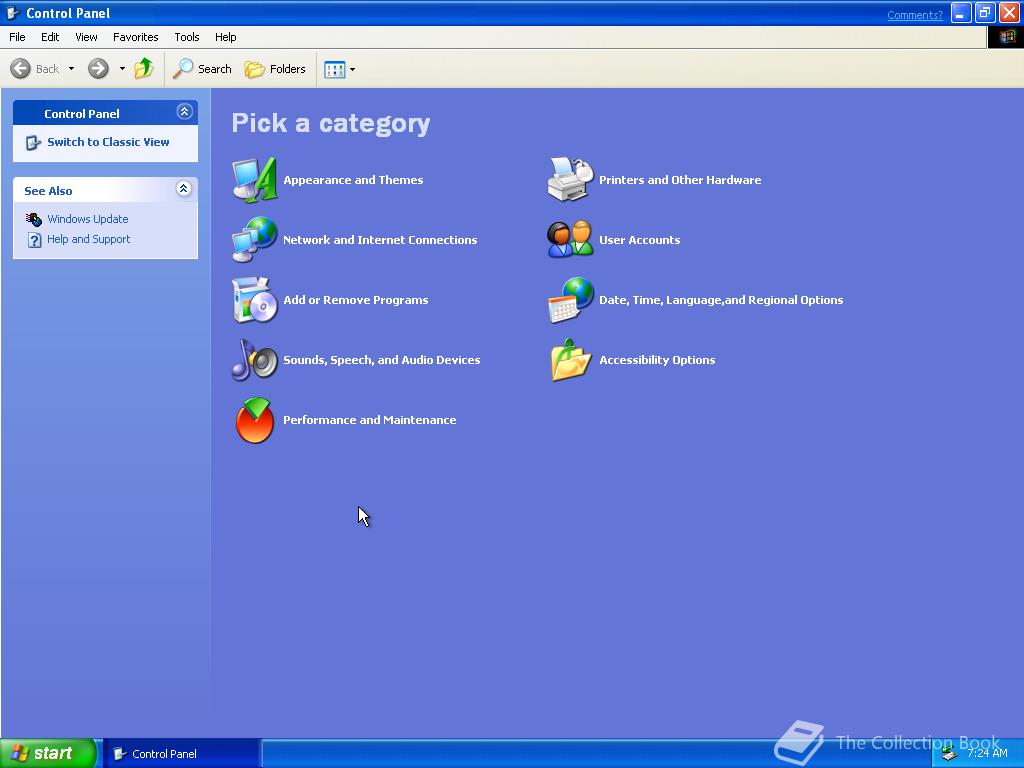
Task: Open the Search pane from toolbar
Action: (x=202, y=69)
